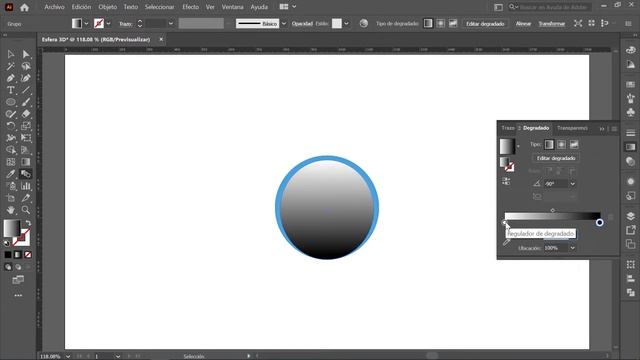Select the Zoom tool
This screenshot has height=360, width=640.
point(26,210)
